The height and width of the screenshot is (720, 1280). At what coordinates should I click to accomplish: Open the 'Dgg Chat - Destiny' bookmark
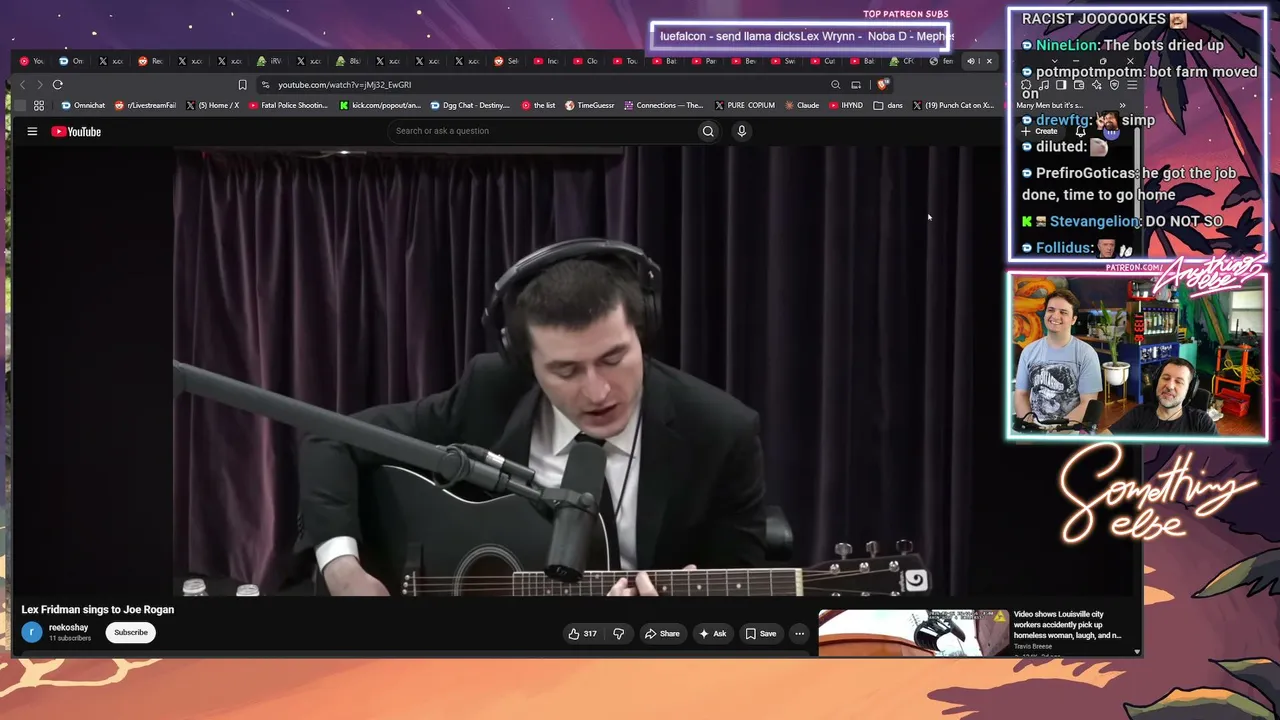[470, 105]
